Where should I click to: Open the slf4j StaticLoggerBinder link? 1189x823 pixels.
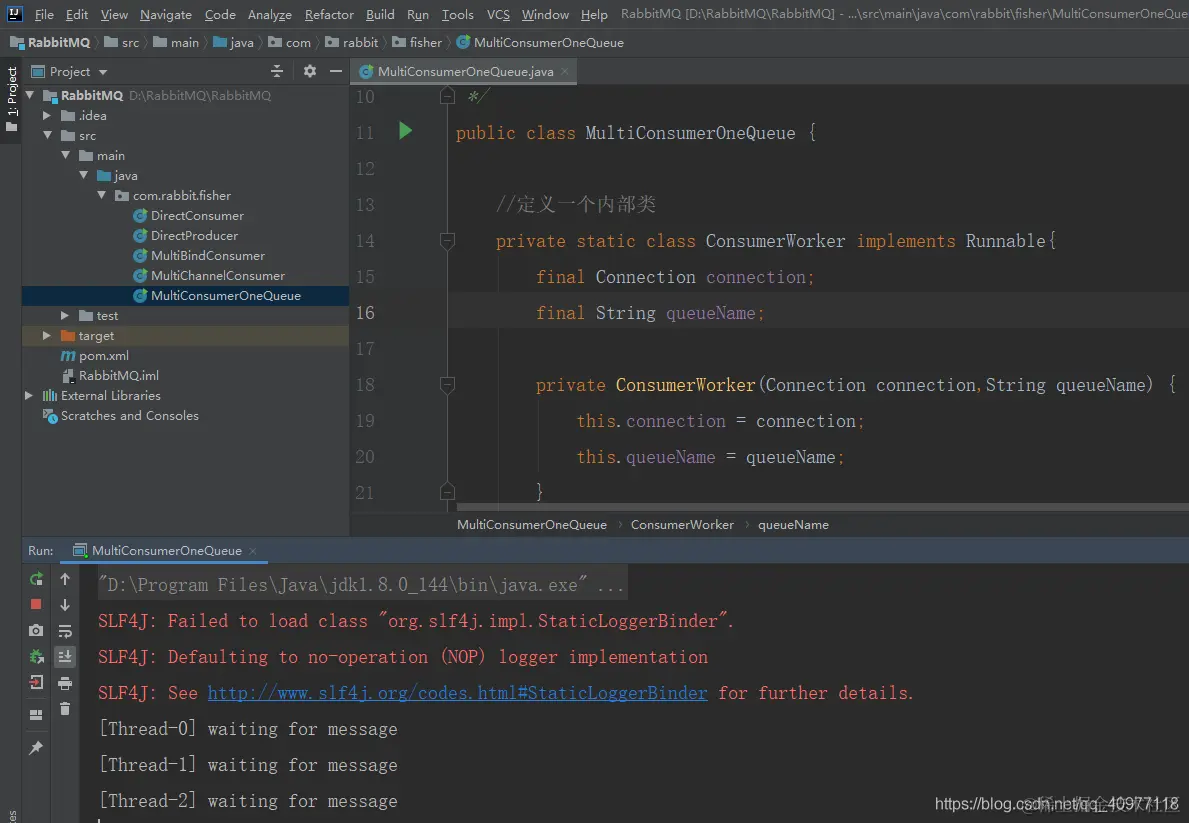pos(457,693)
